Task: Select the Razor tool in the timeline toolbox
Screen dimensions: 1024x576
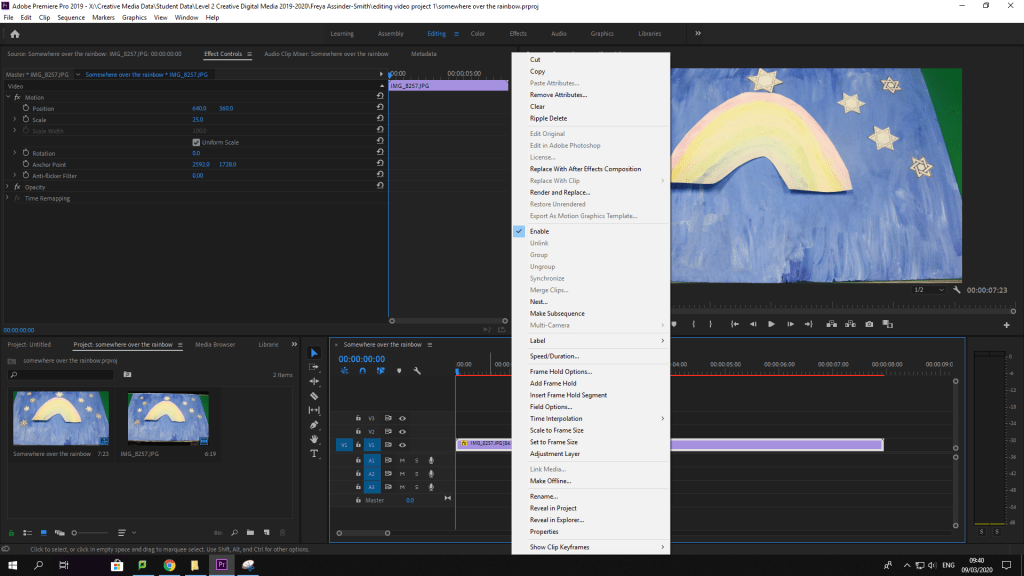Action: pos(314,396)
